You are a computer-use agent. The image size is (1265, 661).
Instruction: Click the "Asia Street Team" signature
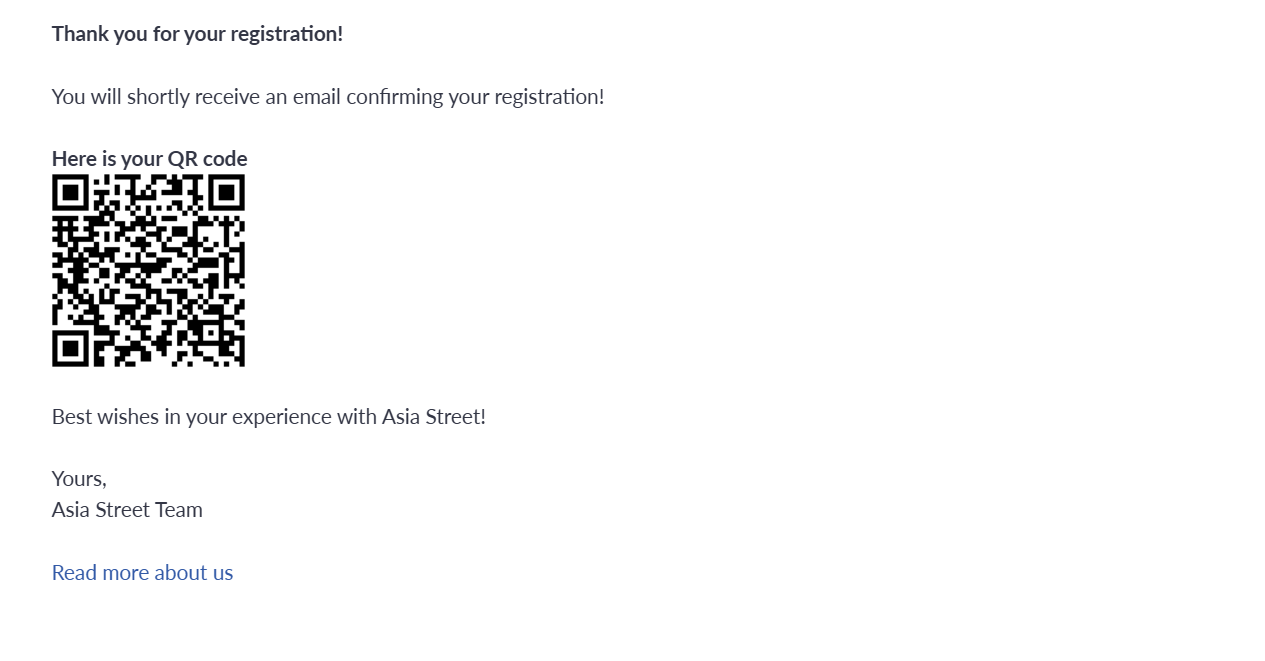(x=127, y=510)
